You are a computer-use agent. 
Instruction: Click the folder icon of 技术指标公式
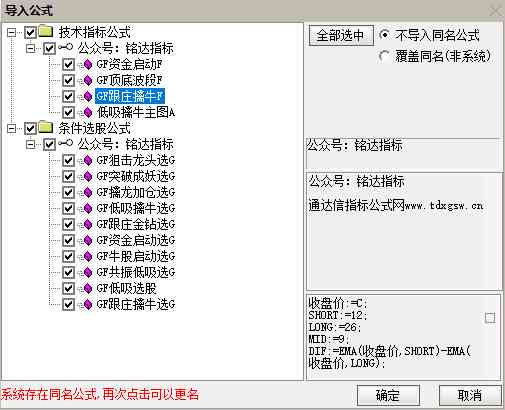(46, 31)
